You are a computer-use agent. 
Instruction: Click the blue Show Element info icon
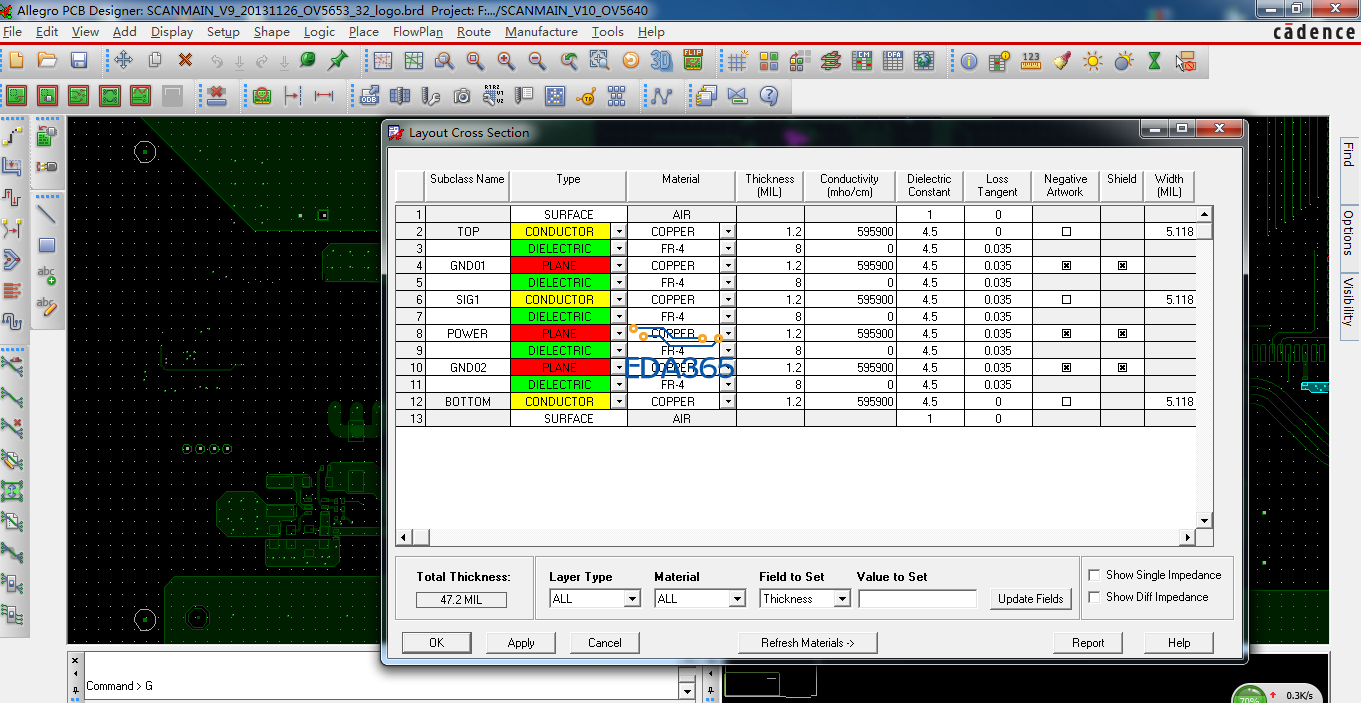[x=969, y=61]
